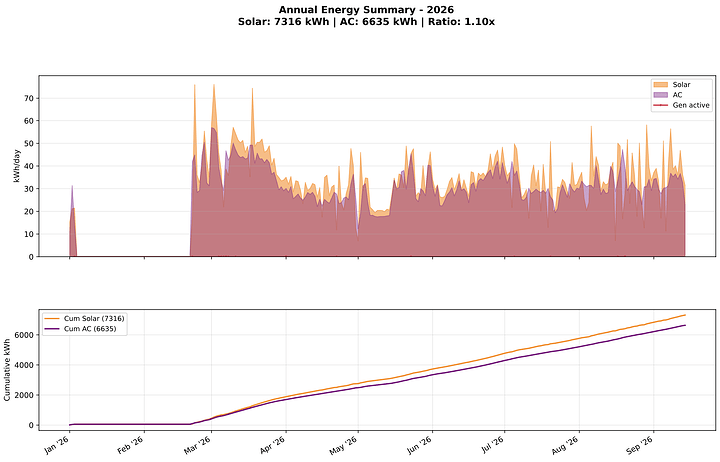Image resolution: width=720 pixels, height=462 pixels.
Task: Click the 'Gen active' legend label
Action: (691, 105)
